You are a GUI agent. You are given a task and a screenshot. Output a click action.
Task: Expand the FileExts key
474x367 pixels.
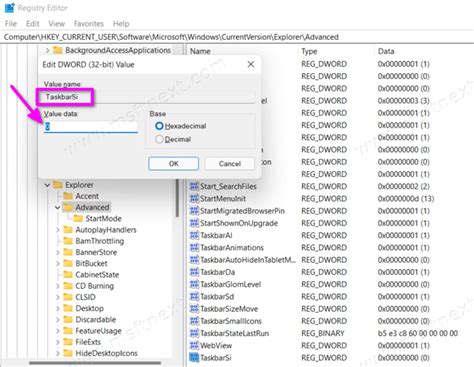point(57,342)
